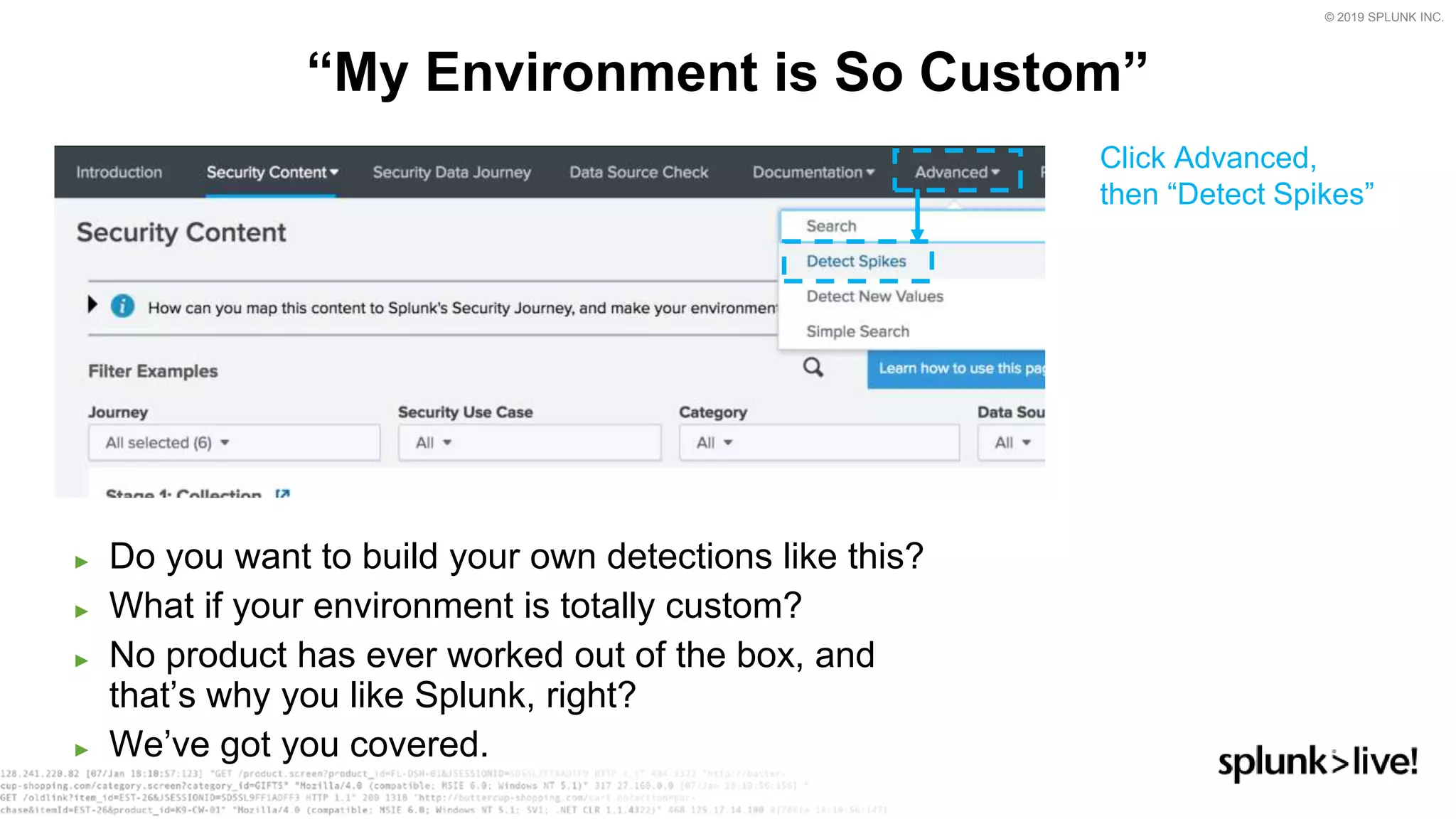The image size is (1456, 819).
Task: Open the Category filter dropdown
Action: pyautogui.click(x=818, y=443)
